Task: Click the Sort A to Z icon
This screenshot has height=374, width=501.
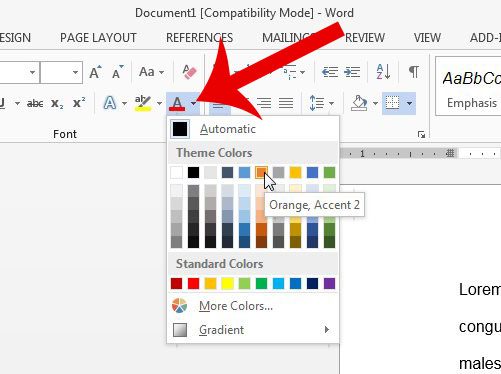Action: pos(383,72)
